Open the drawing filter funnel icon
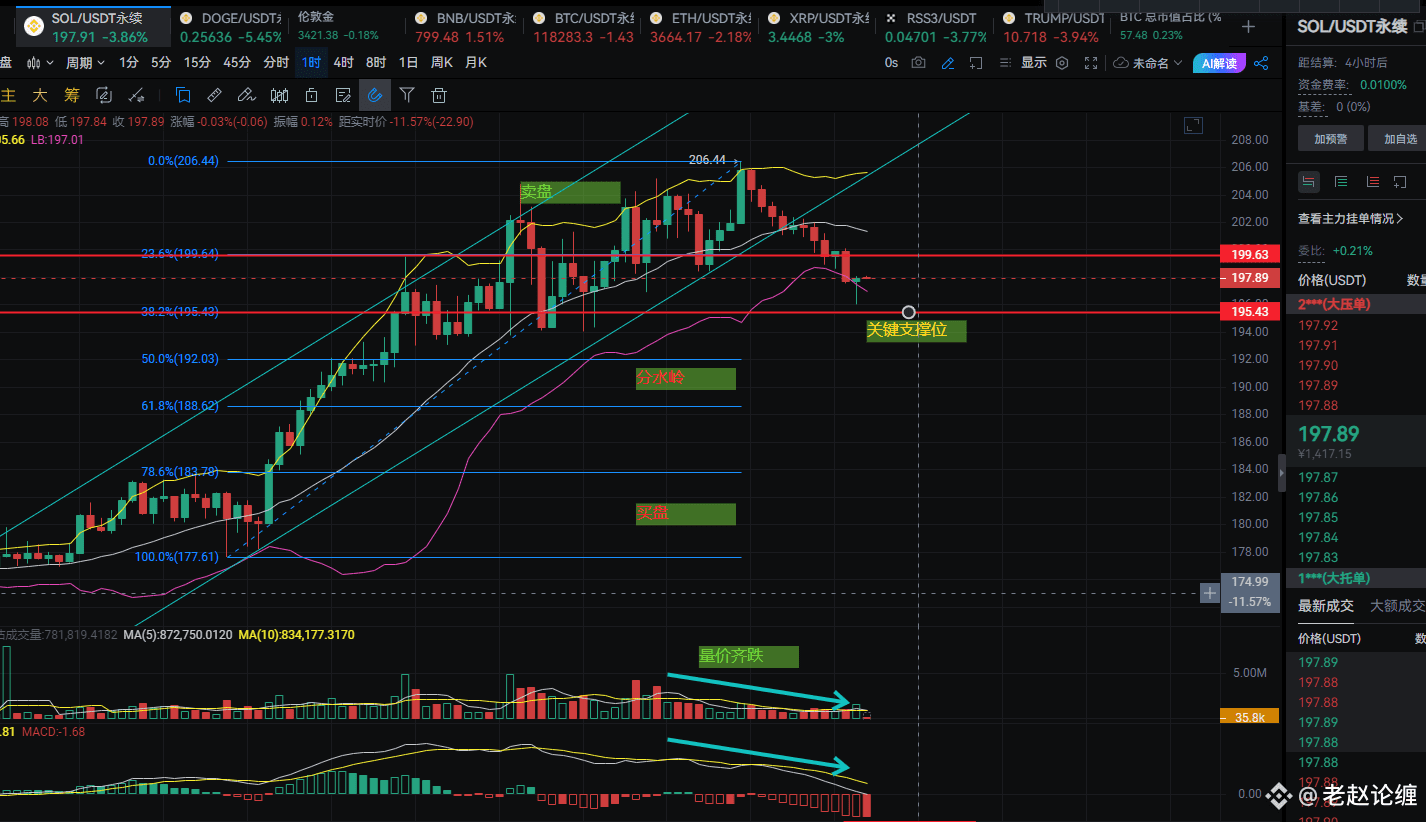 click(407, 96)
